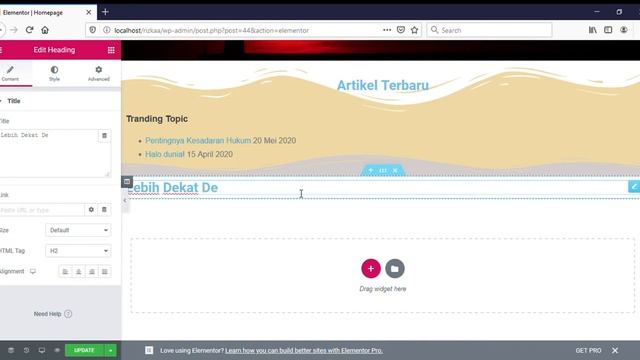Open the Elementor Pro learn more link
640x360 pixels.
[x=304, y=350]
